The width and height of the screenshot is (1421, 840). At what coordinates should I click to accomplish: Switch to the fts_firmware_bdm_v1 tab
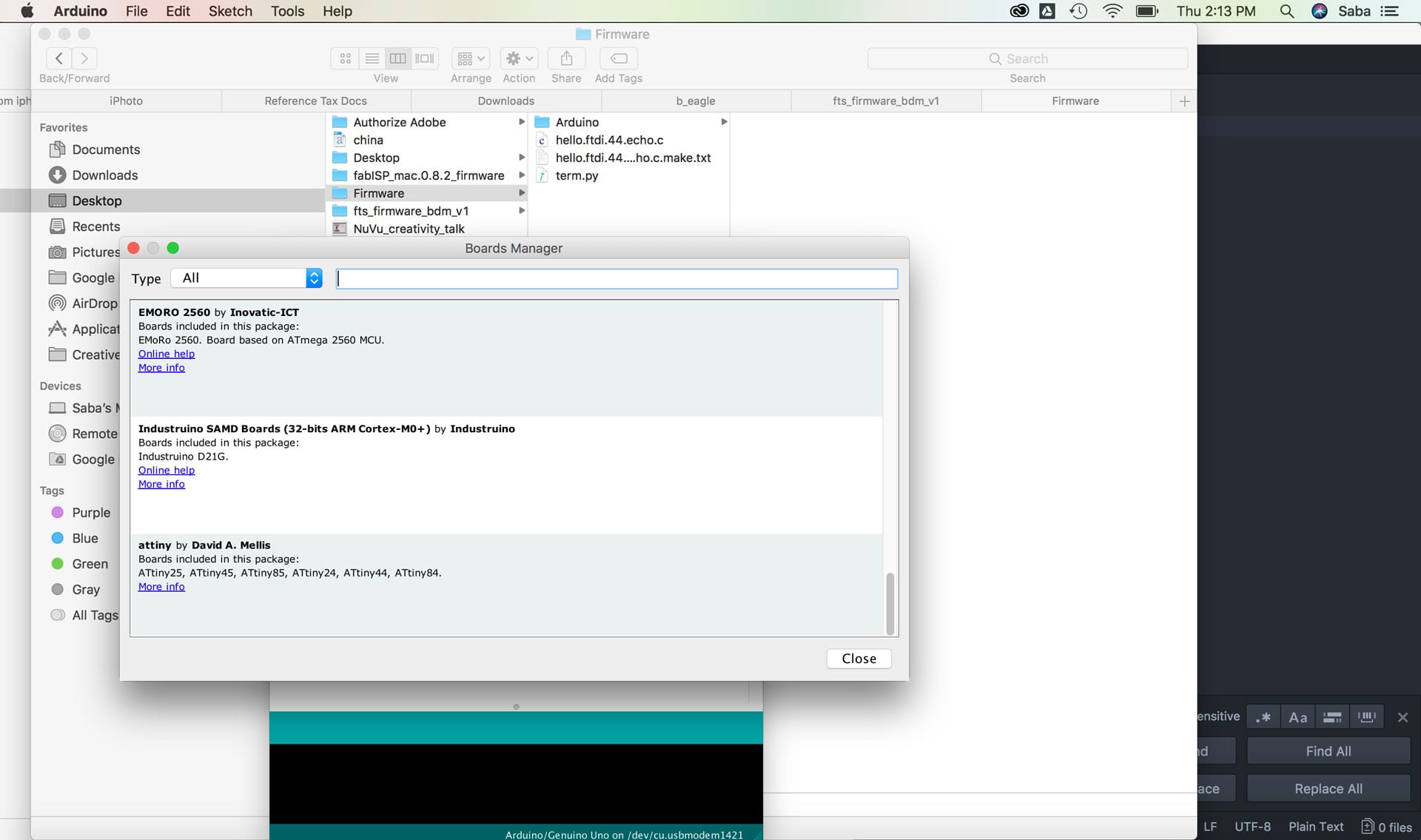(886, 101)
